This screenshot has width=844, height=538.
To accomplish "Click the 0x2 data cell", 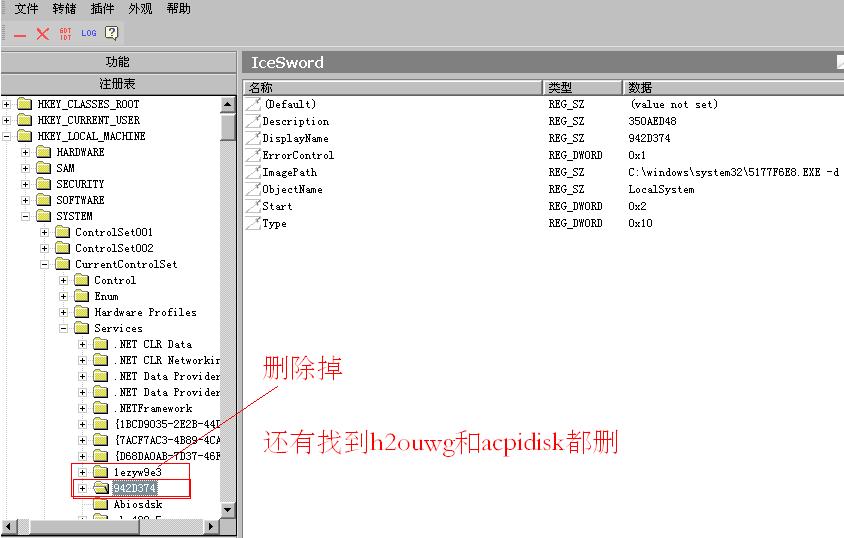I will coord(637,206).
